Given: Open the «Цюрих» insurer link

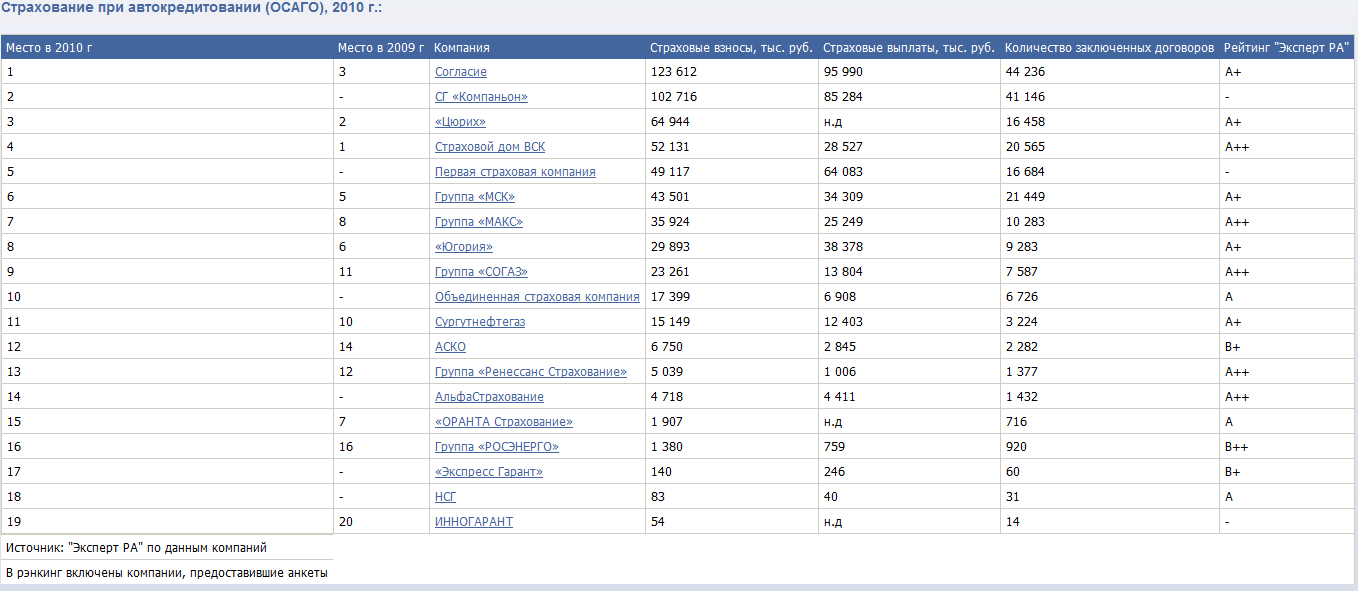Looking at the screenshot, I should click(x=460, y=122).
